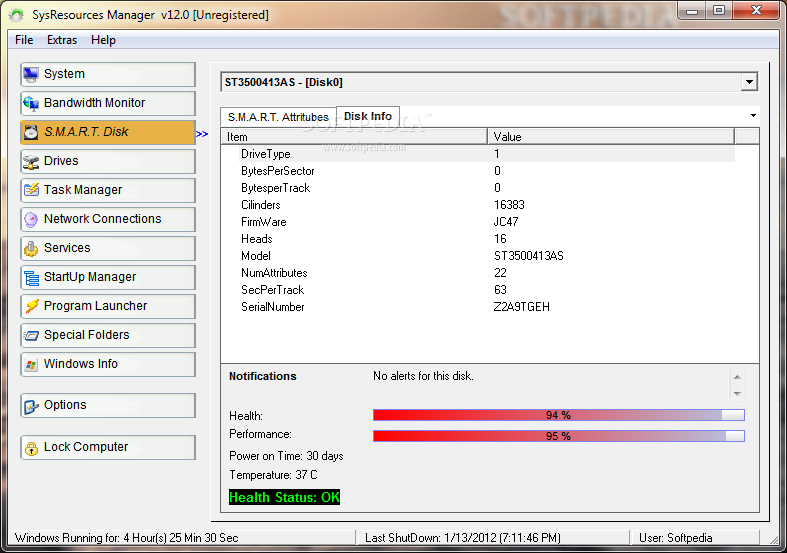The height and width of the screenshot is (553, 787).
Task: Open the Program Launcher label
Action: (95, 306)
